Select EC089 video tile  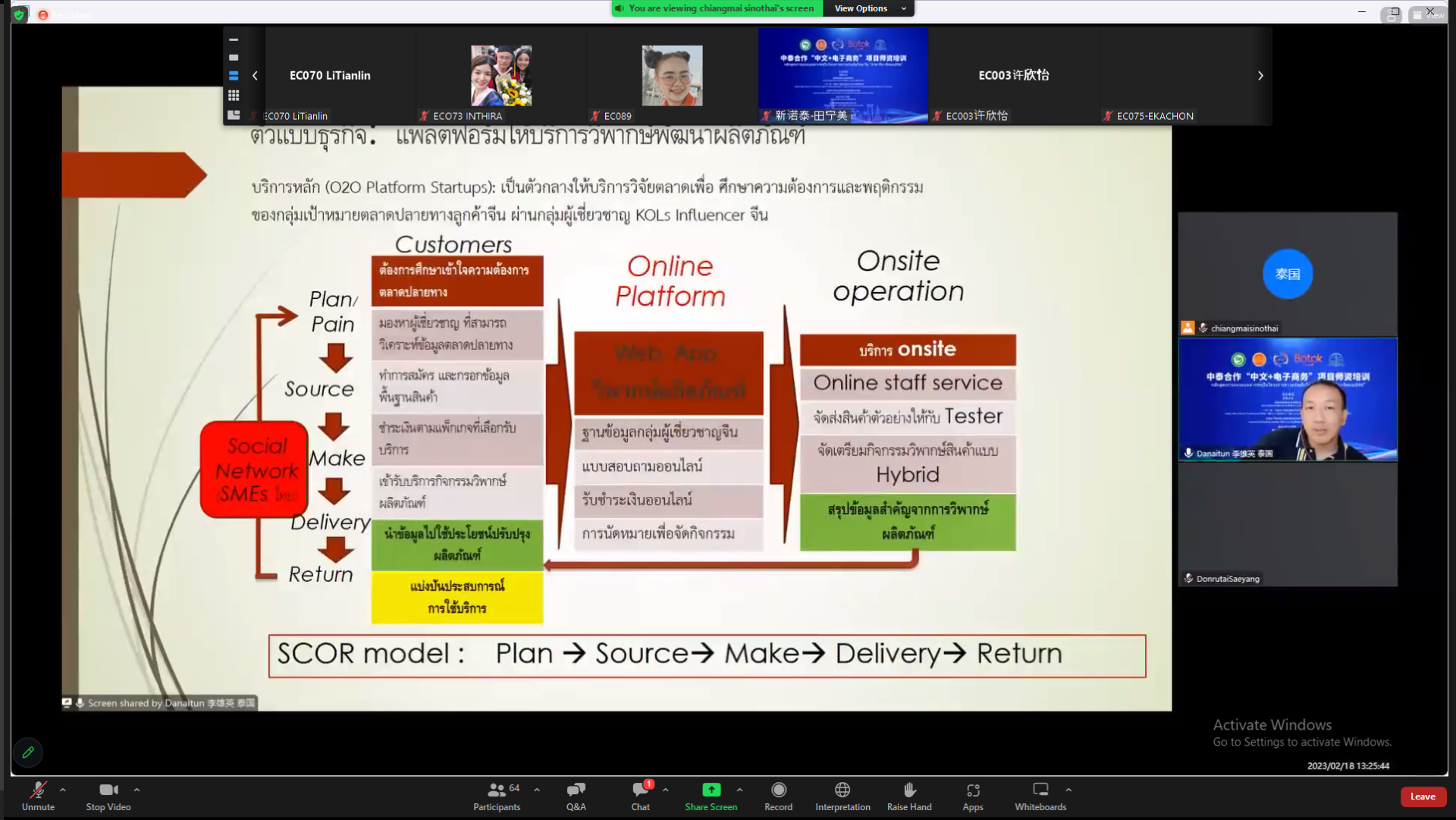click(x=672, y=75)
